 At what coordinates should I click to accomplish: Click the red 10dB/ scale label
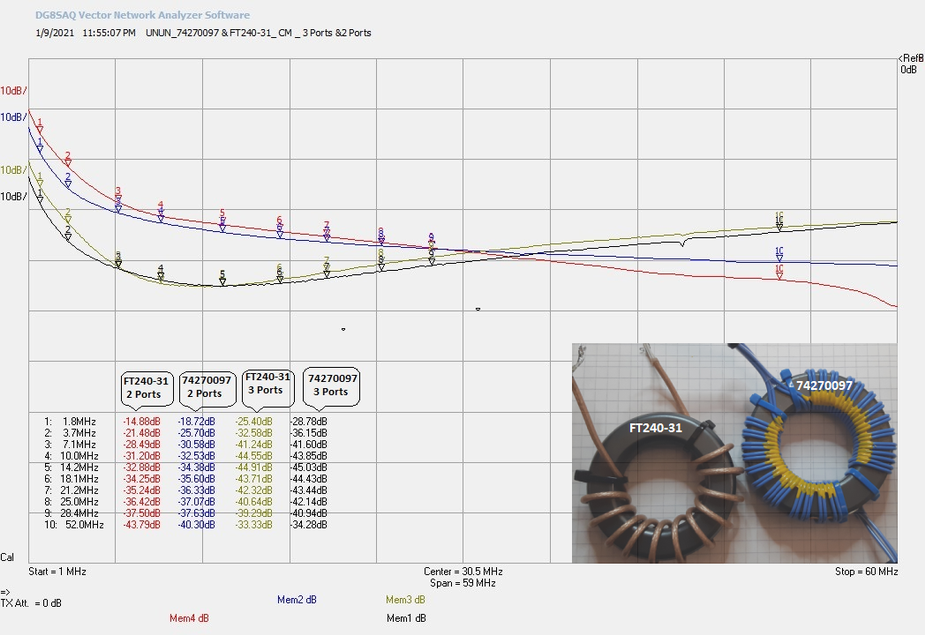13,91
